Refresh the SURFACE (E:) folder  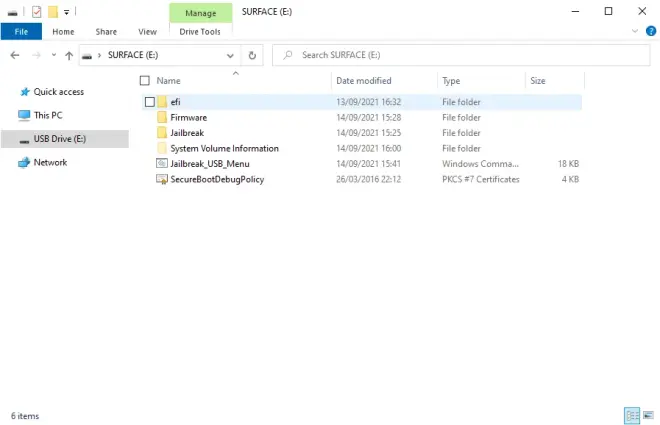click(252, 55)
